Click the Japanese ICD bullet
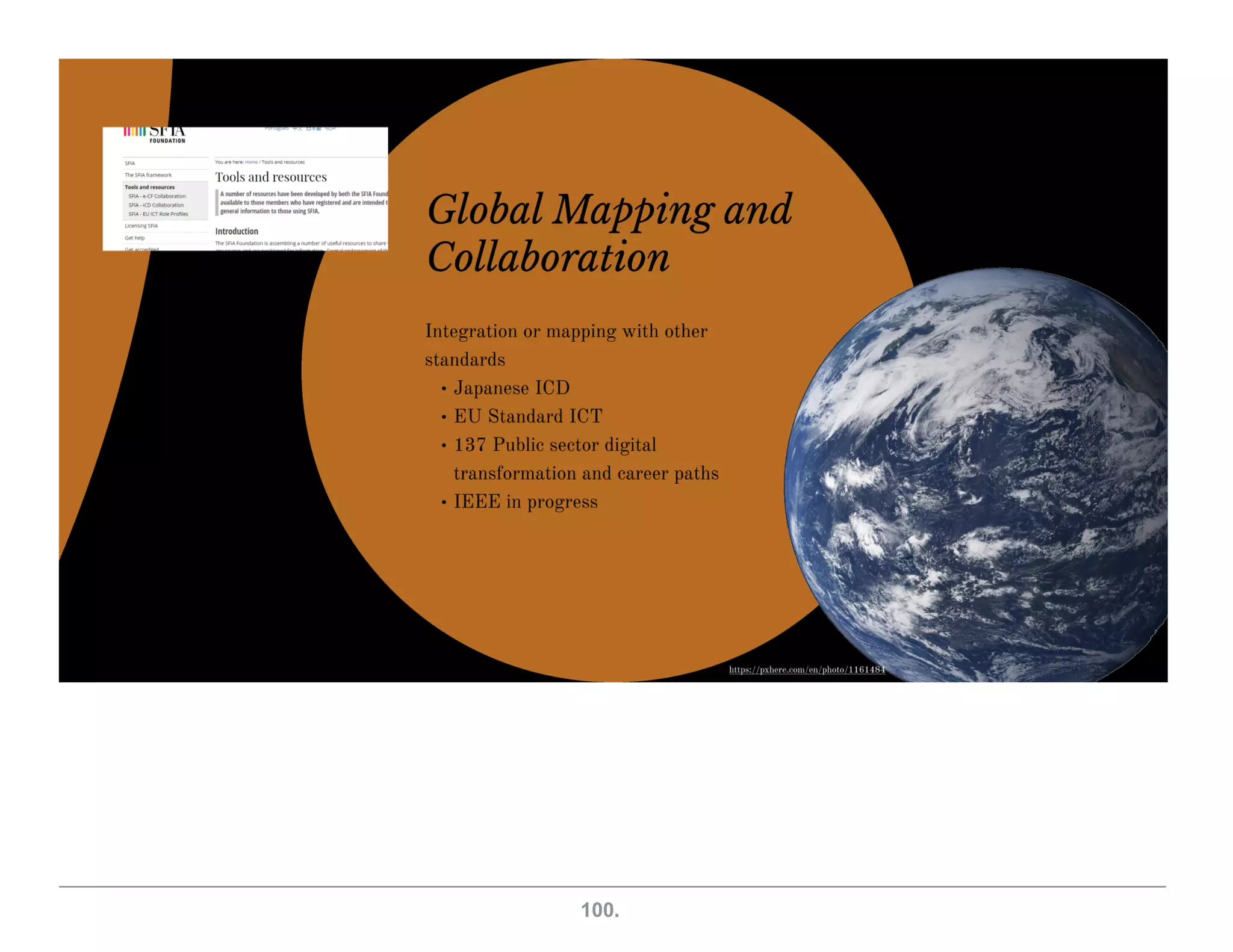1233x952 pixels. (511, 388)
